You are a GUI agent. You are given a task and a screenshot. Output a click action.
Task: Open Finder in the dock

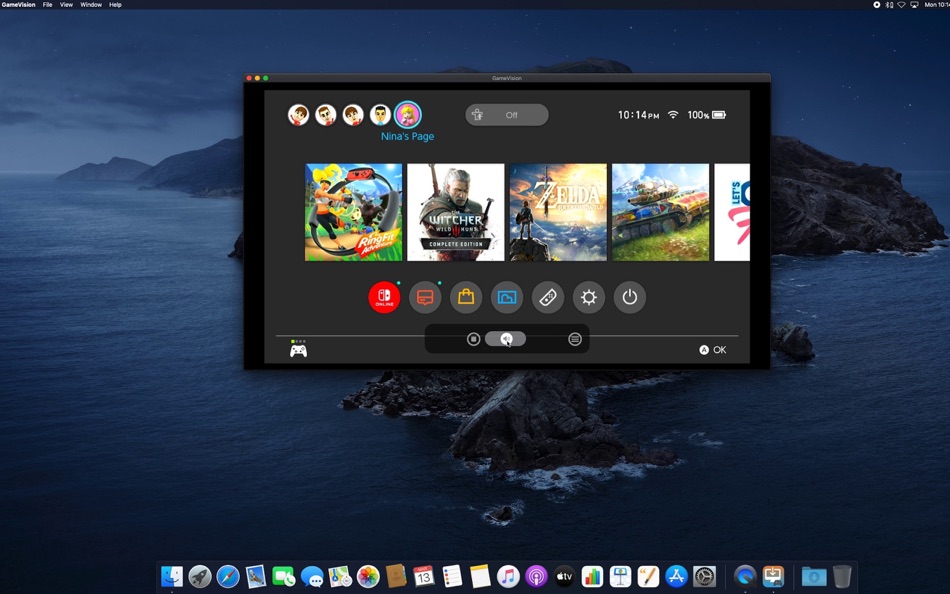click(x=171, y=576)
